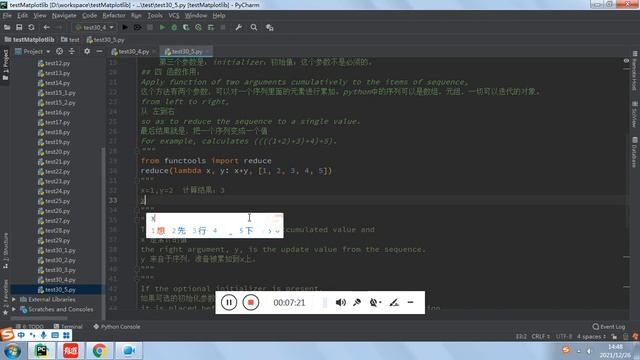The image size is (640, 360).
Task: Click the Run with Coverage icon
Action: tap(186, 27)
